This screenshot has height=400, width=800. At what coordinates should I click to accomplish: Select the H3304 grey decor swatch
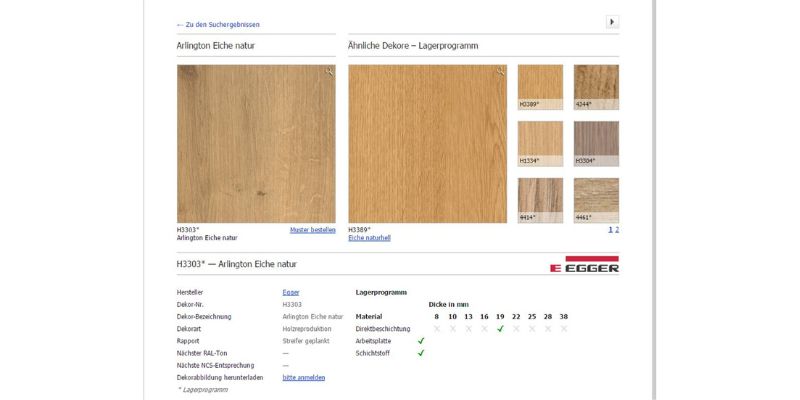click(596, 142)
